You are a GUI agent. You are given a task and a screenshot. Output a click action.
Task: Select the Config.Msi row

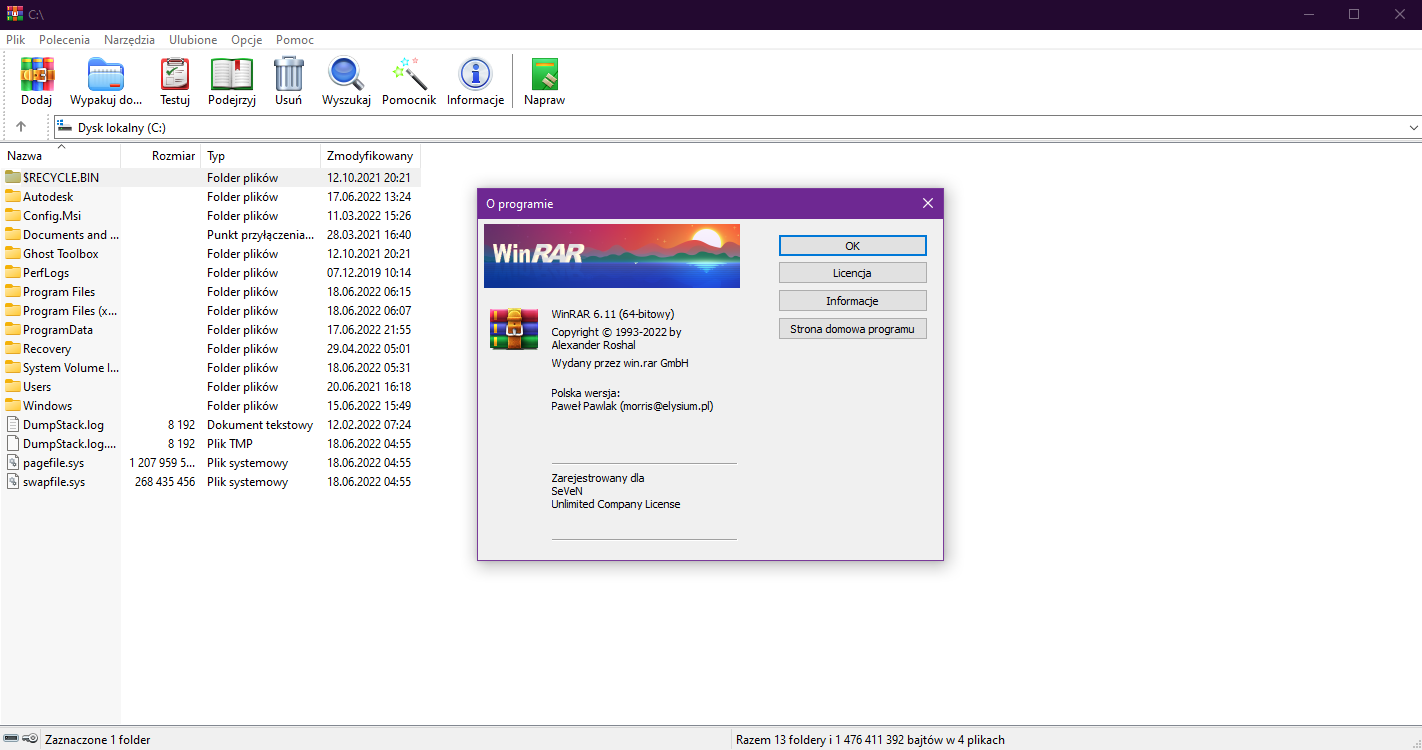point(210,216)
